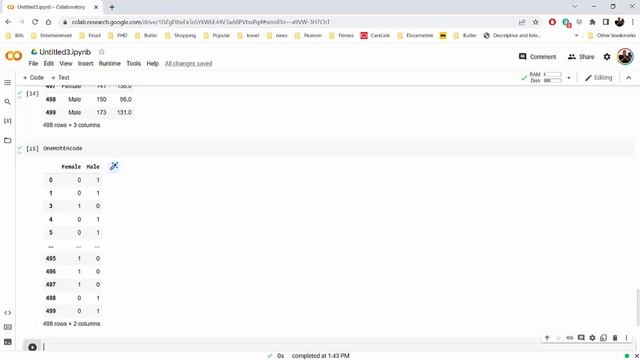The image size is (640, 360).
Task: Open the Editing mode dropdown
Action: coord(598,78)
